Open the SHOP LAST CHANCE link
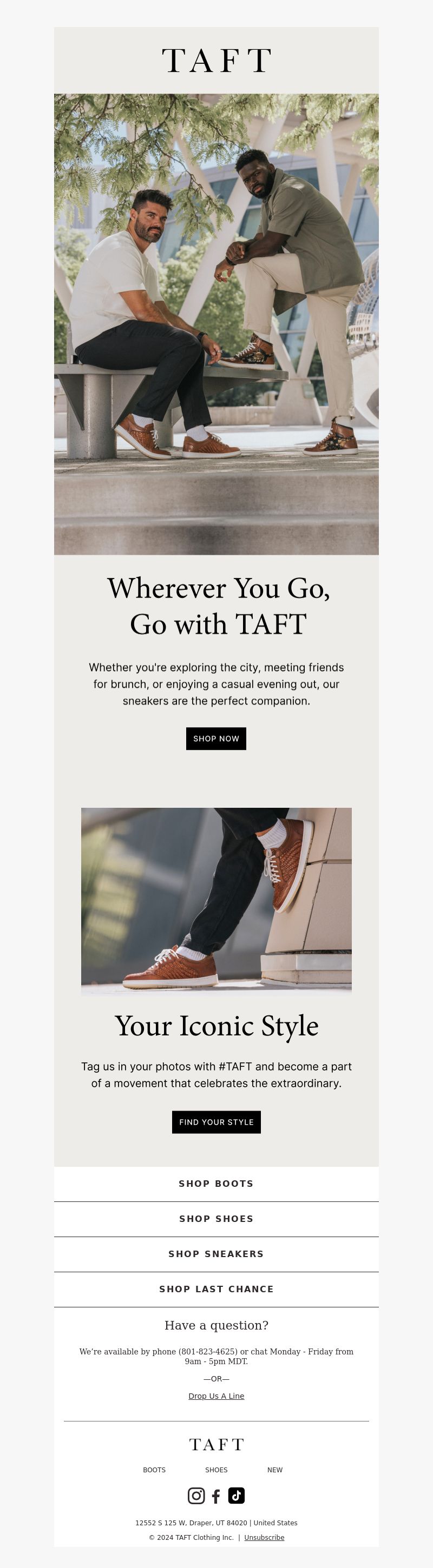This screenshot has height=1568, width=433. (x=216, y=1289)
